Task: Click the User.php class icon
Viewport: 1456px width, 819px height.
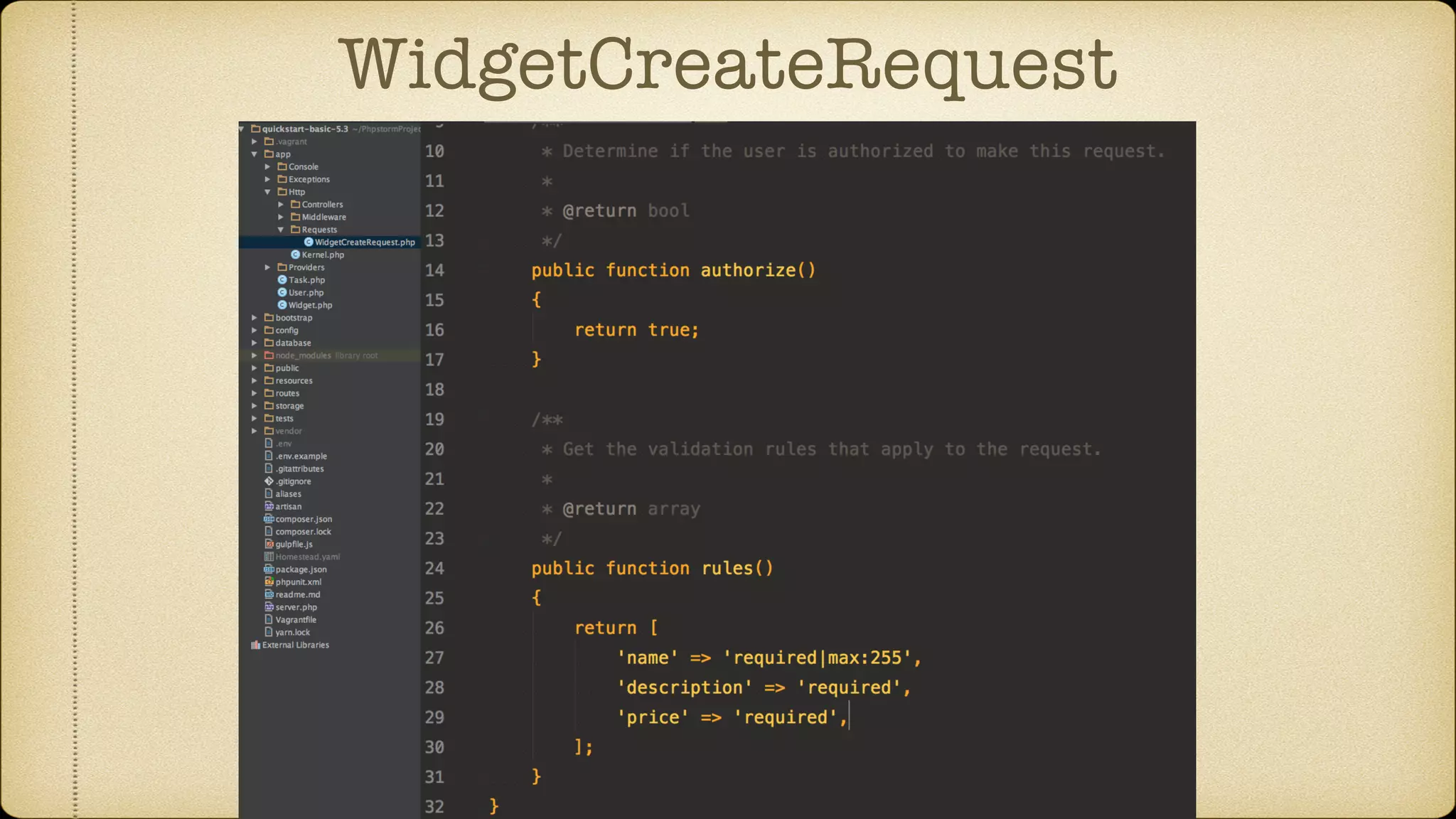Action: (282, 292)
